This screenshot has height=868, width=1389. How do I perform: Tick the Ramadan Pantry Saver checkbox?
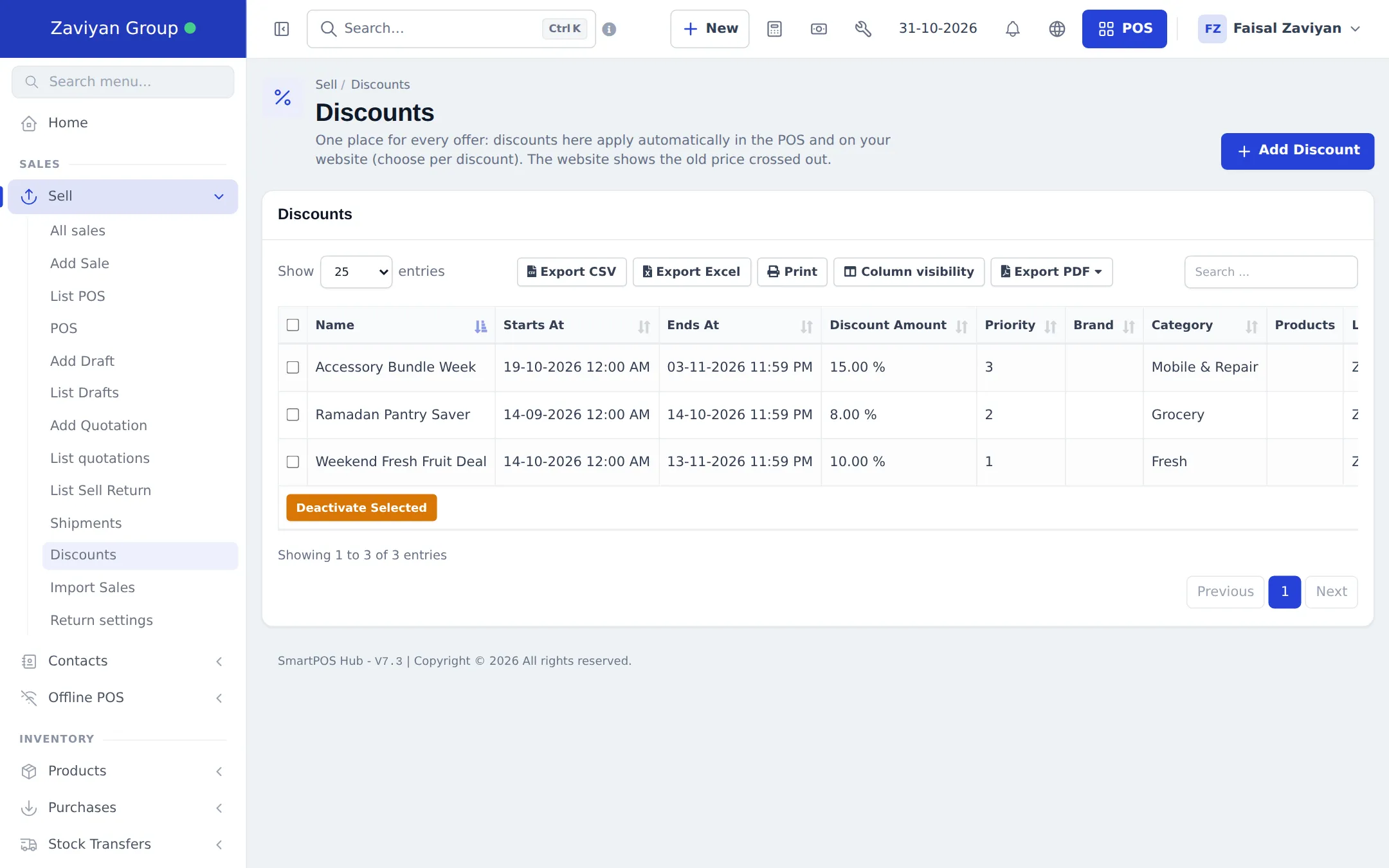(293, 415)
